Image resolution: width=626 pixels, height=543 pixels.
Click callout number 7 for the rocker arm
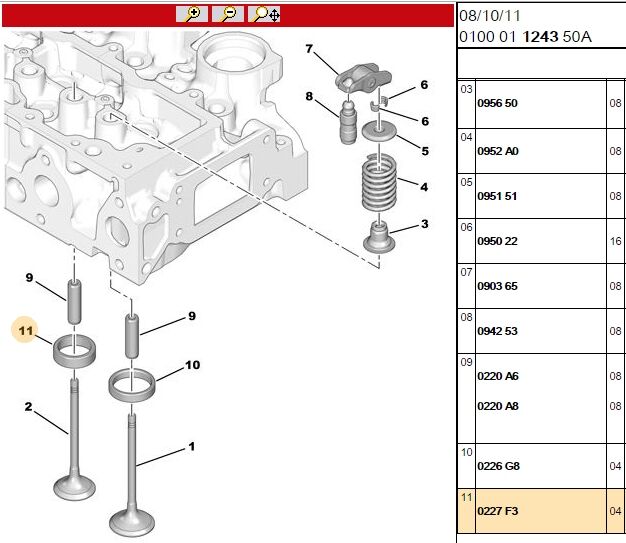click(309, 49)
